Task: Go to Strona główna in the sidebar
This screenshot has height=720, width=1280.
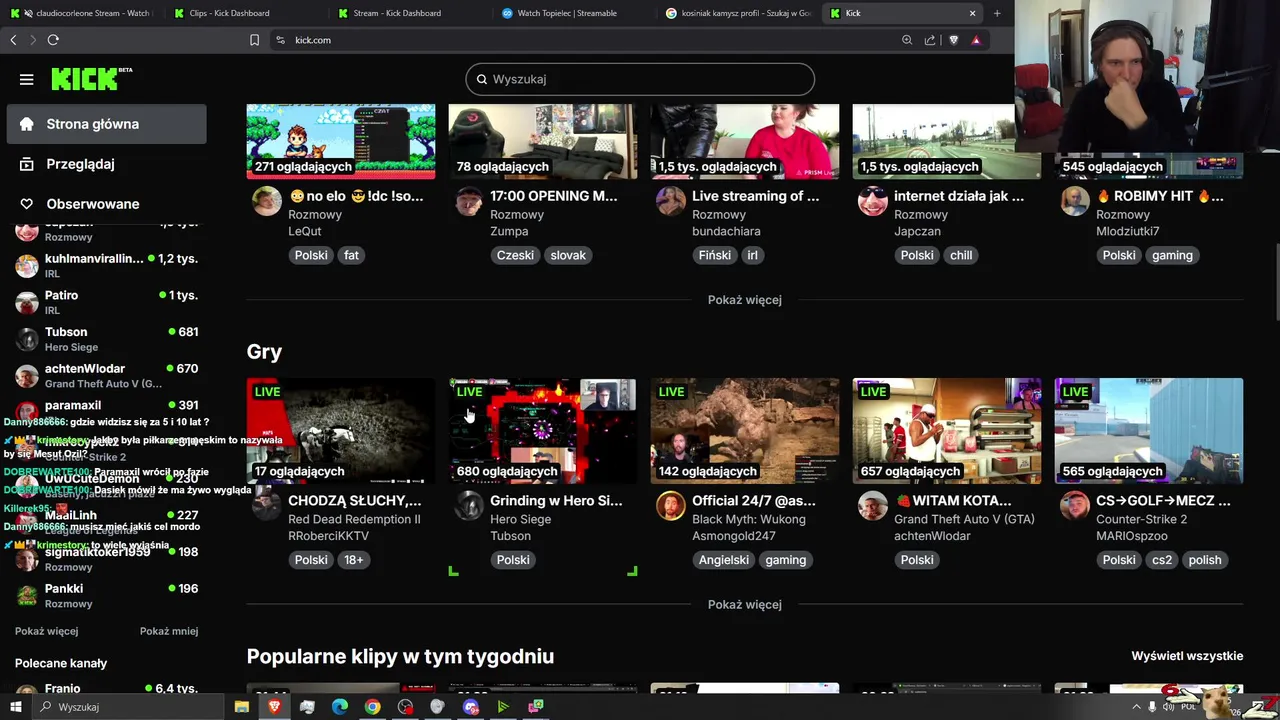Action: point(106,124)
